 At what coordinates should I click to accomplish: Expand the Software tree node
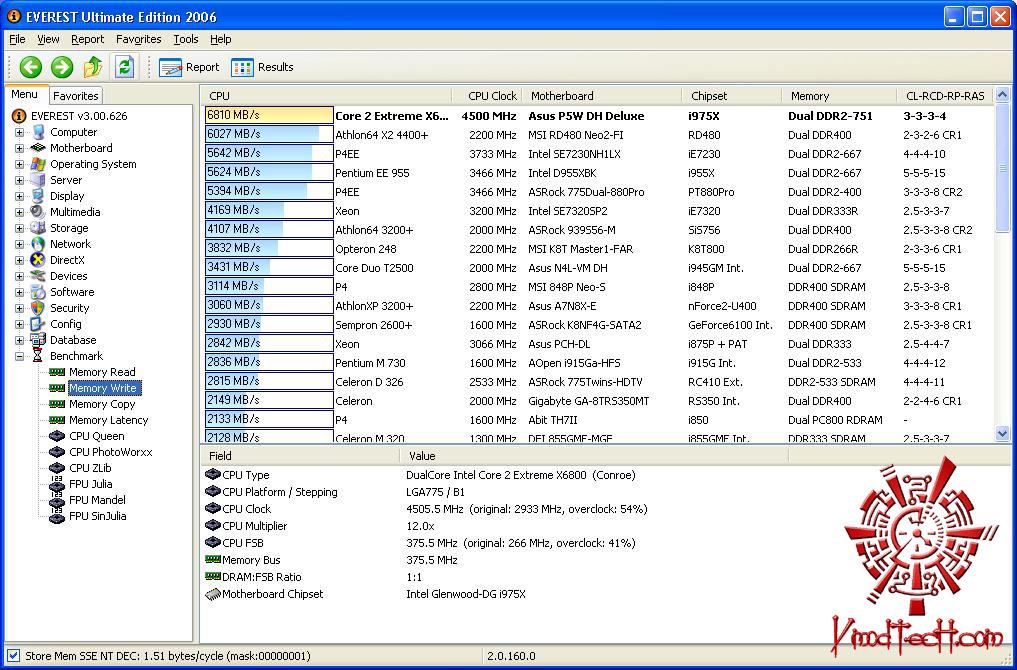(x=19, y=292)
